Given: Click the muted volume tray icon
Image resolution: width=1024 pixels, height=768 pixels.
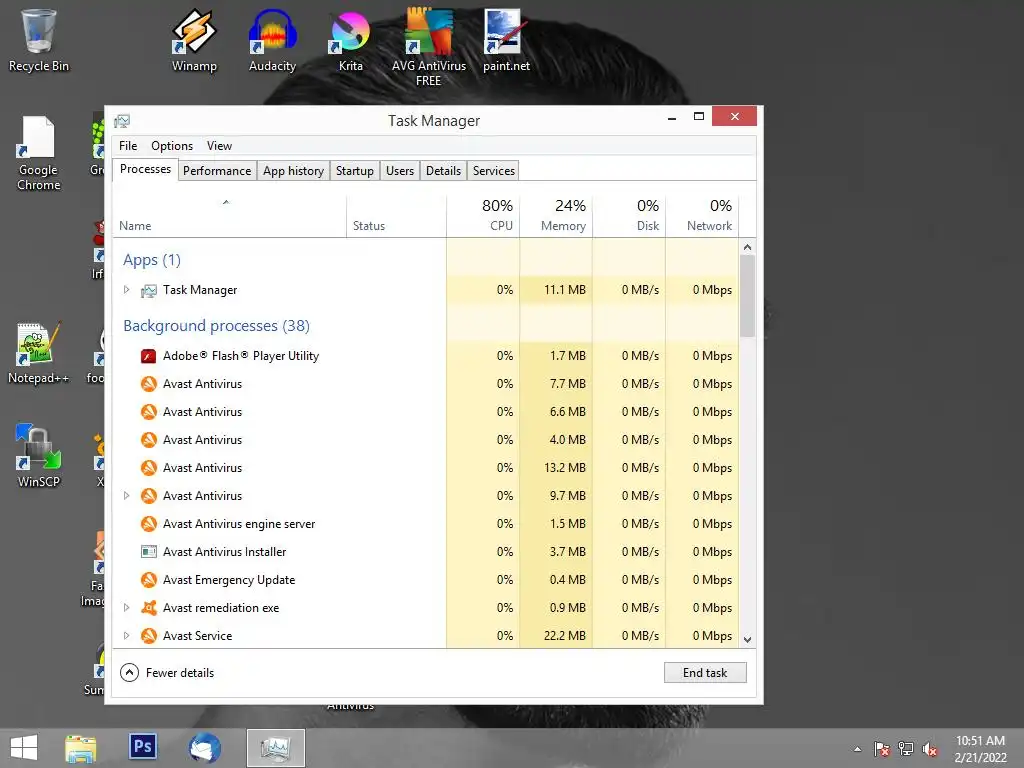Looking at the screenshot, I should tap(930, 749).
